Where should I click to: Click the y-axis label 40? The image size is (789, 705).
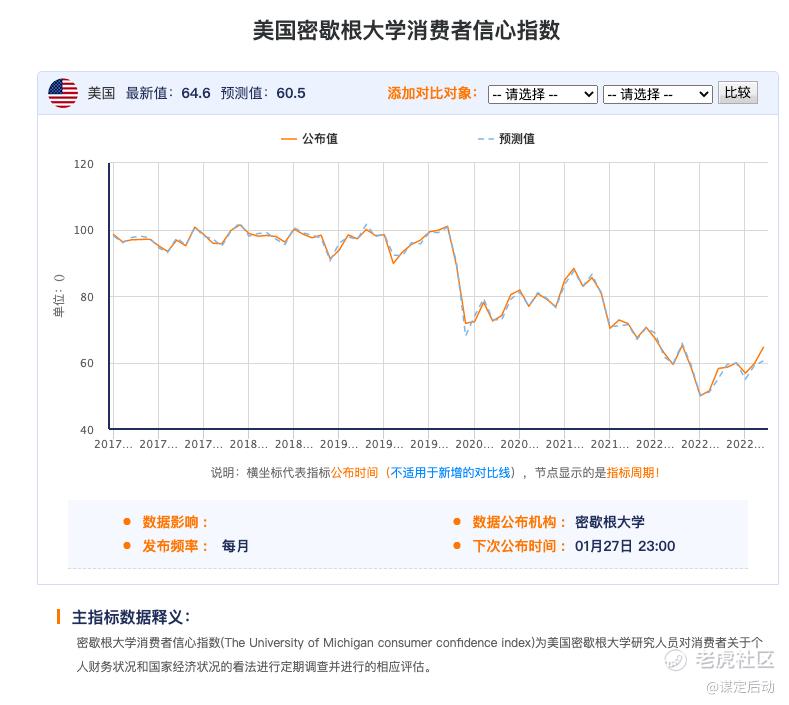pyautogui.click(x=87, y=430)
